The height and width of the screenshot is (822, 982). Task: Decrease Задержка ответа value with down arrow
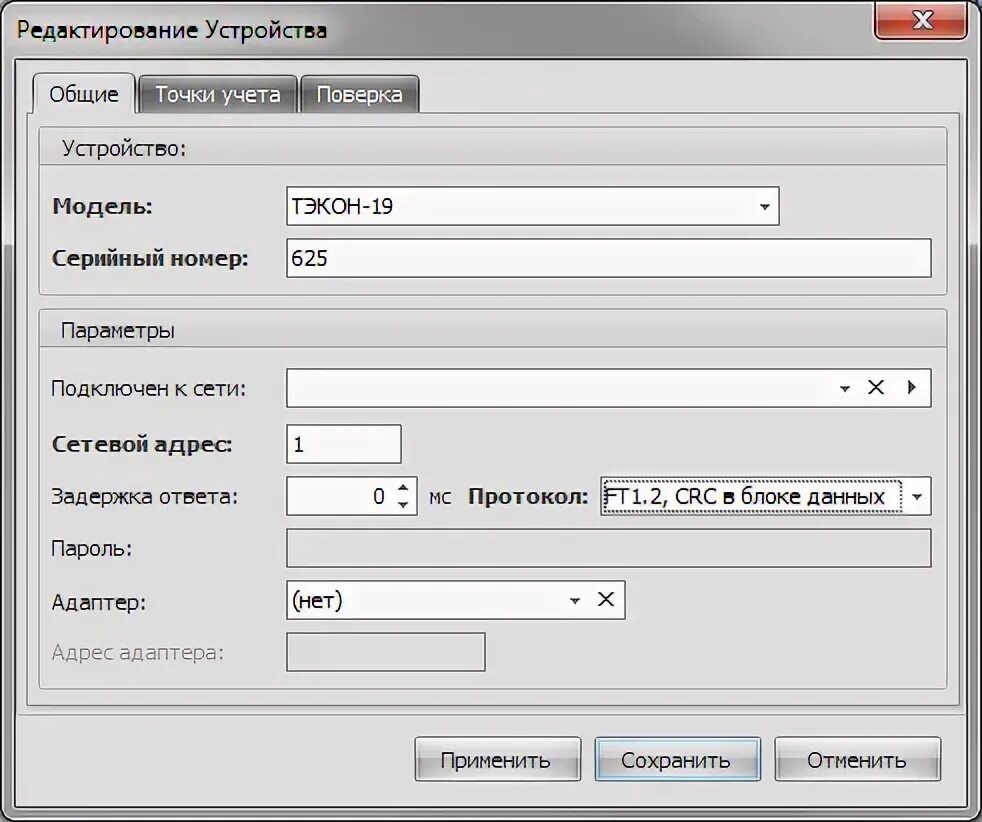point(403,505)
